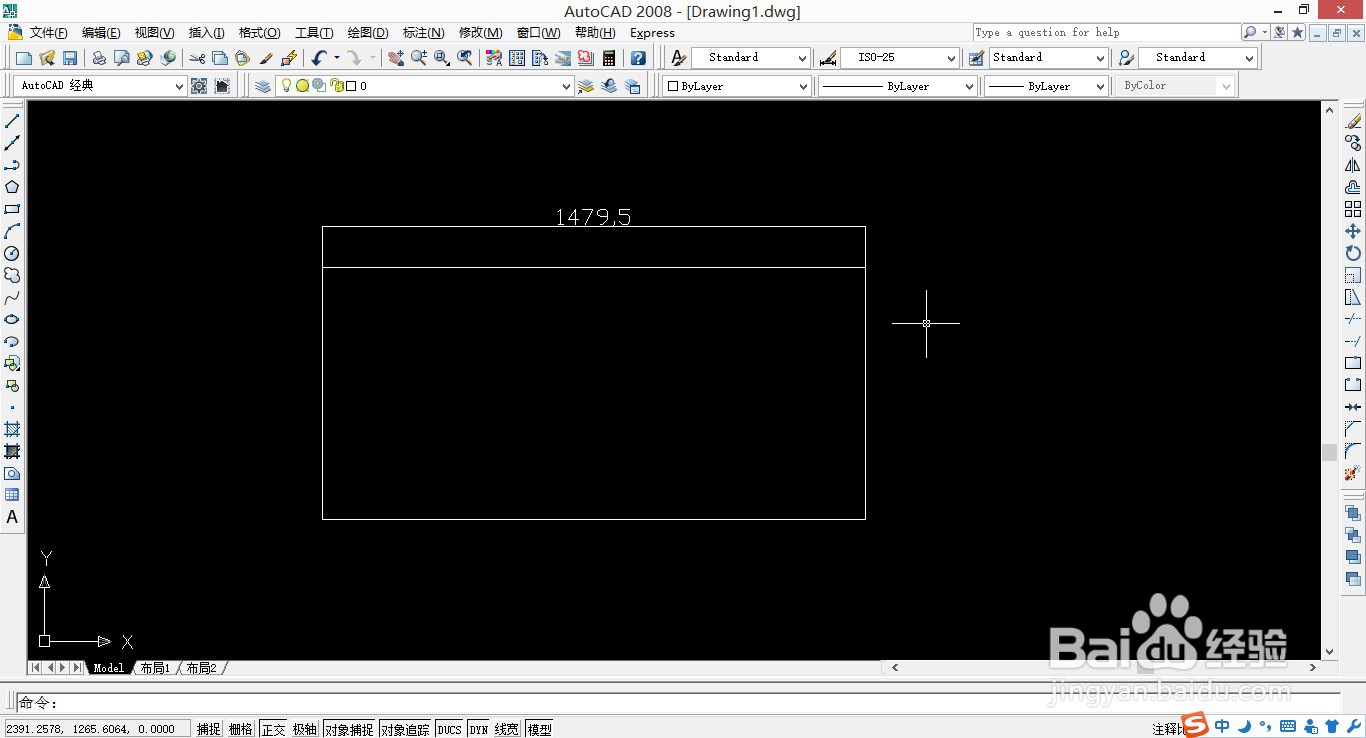Toggle 捕捉 snap mode in status bar

[x=209, y=729]
